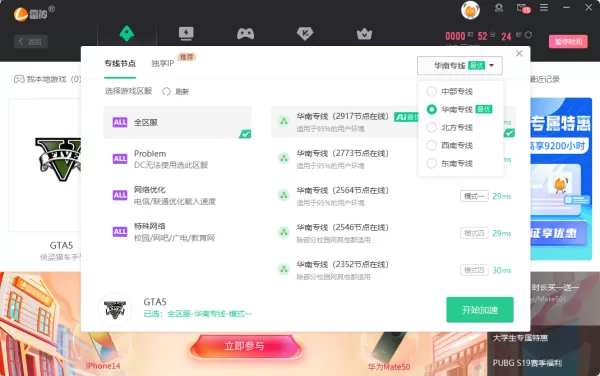
Task: Click the 暂停时间 pink button
Action: [x=568, y=41]
